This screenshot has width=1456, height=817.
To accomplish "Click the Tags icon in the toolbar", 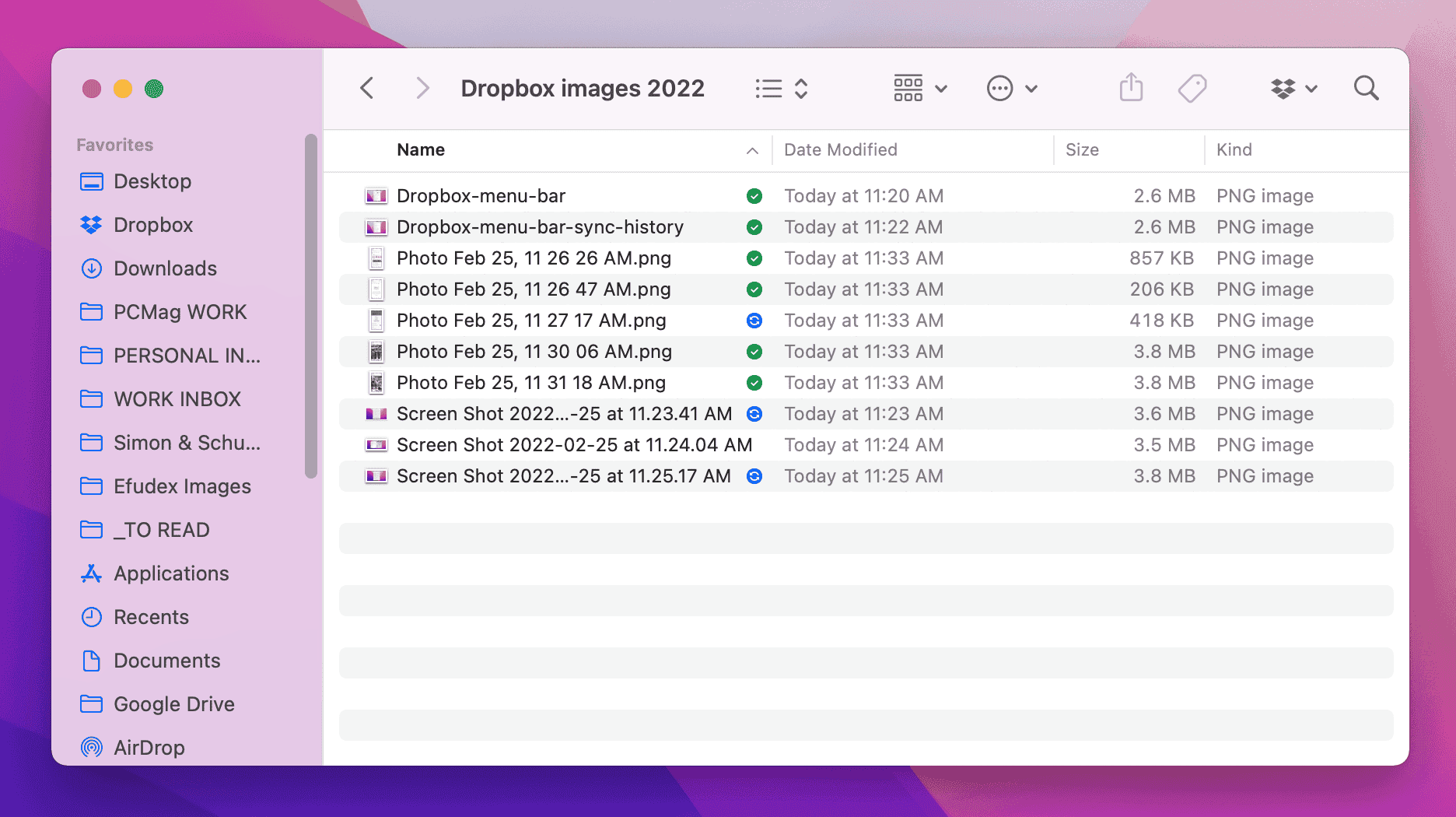I will 1192,88.
